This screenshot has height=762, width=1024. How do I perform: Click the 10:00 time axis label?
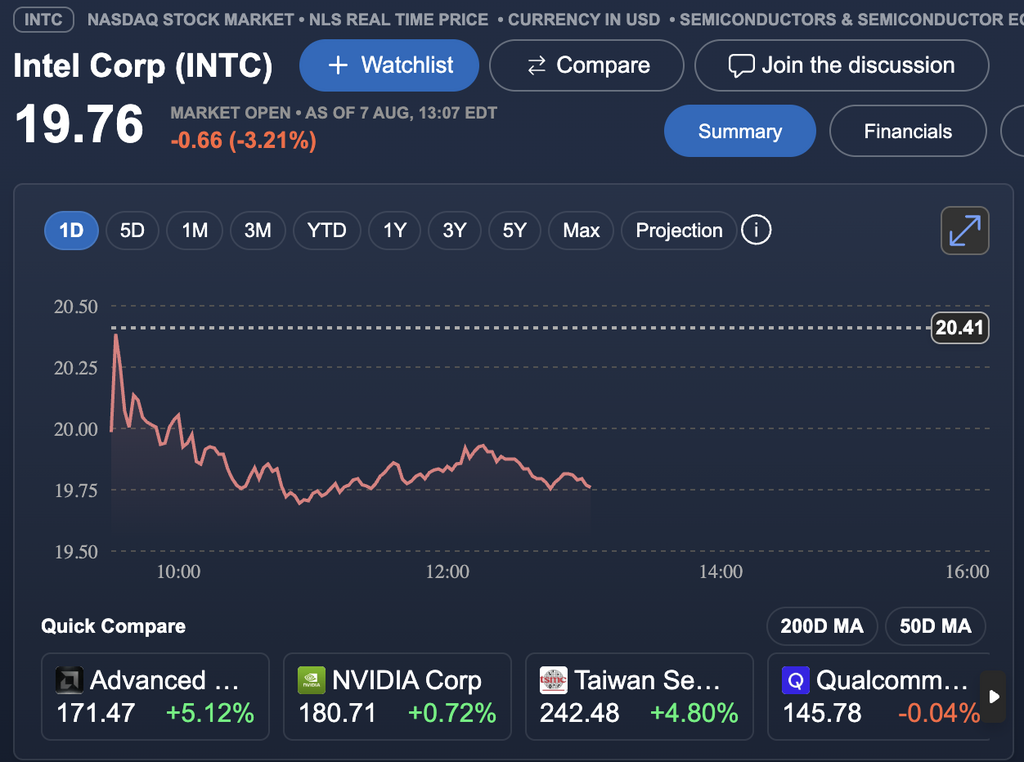pos(178,572)
